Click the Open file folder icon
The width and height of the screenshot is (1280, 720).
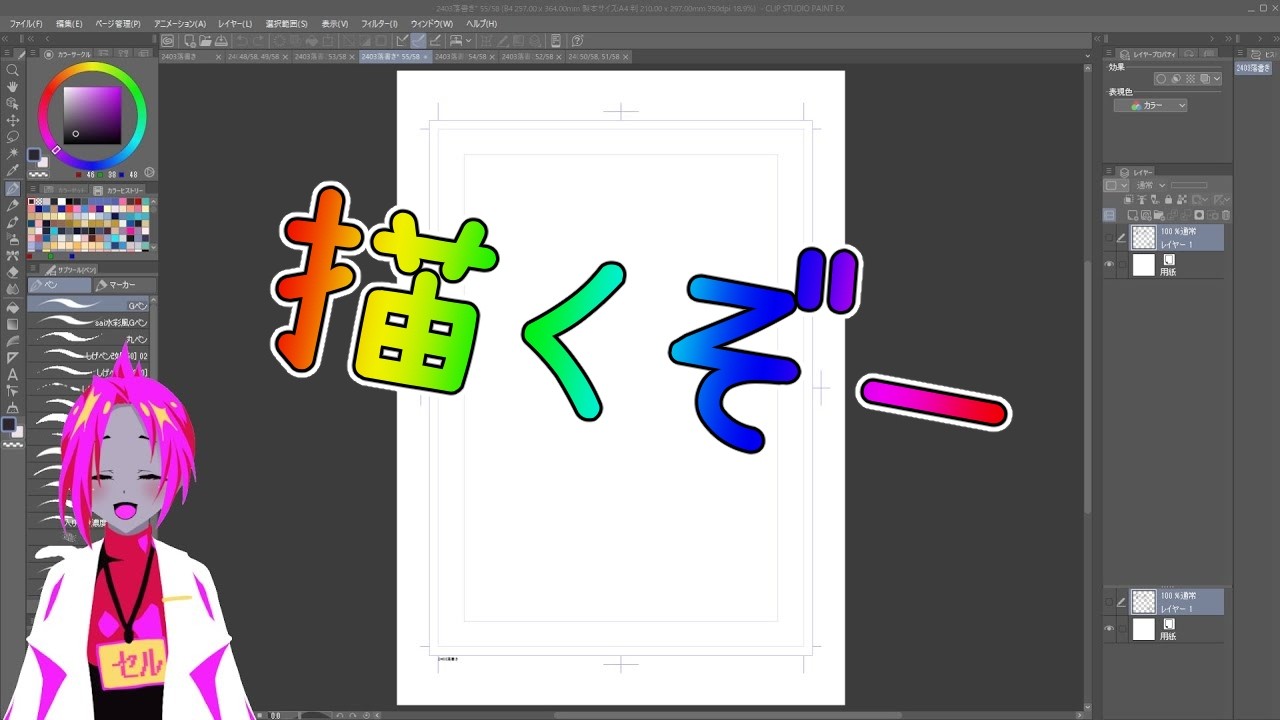point(205,41)
